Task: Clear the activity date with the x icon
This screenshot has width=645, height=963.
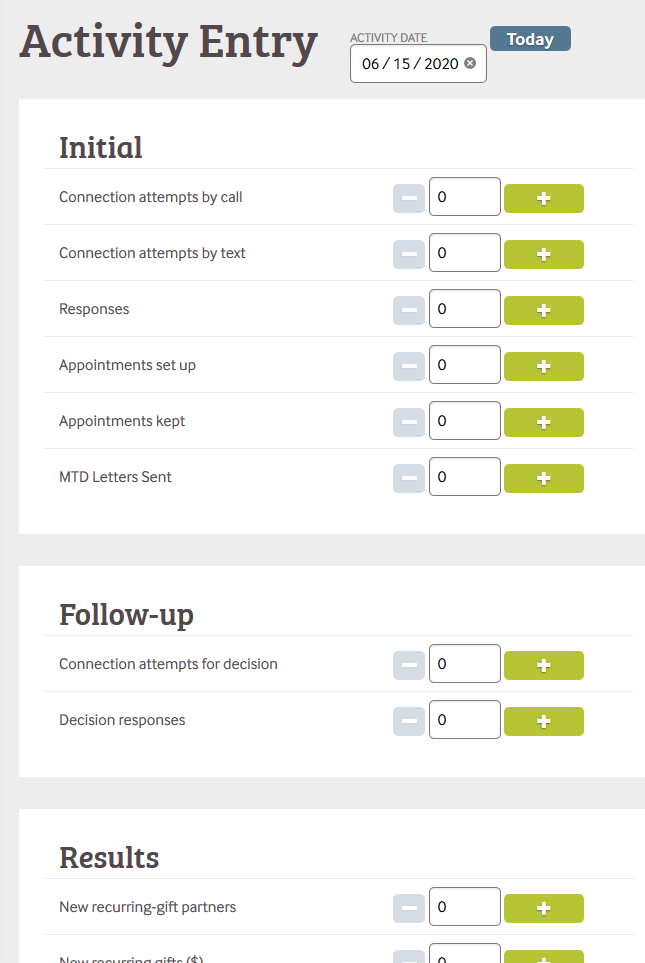Action: [x=470, y=64]
